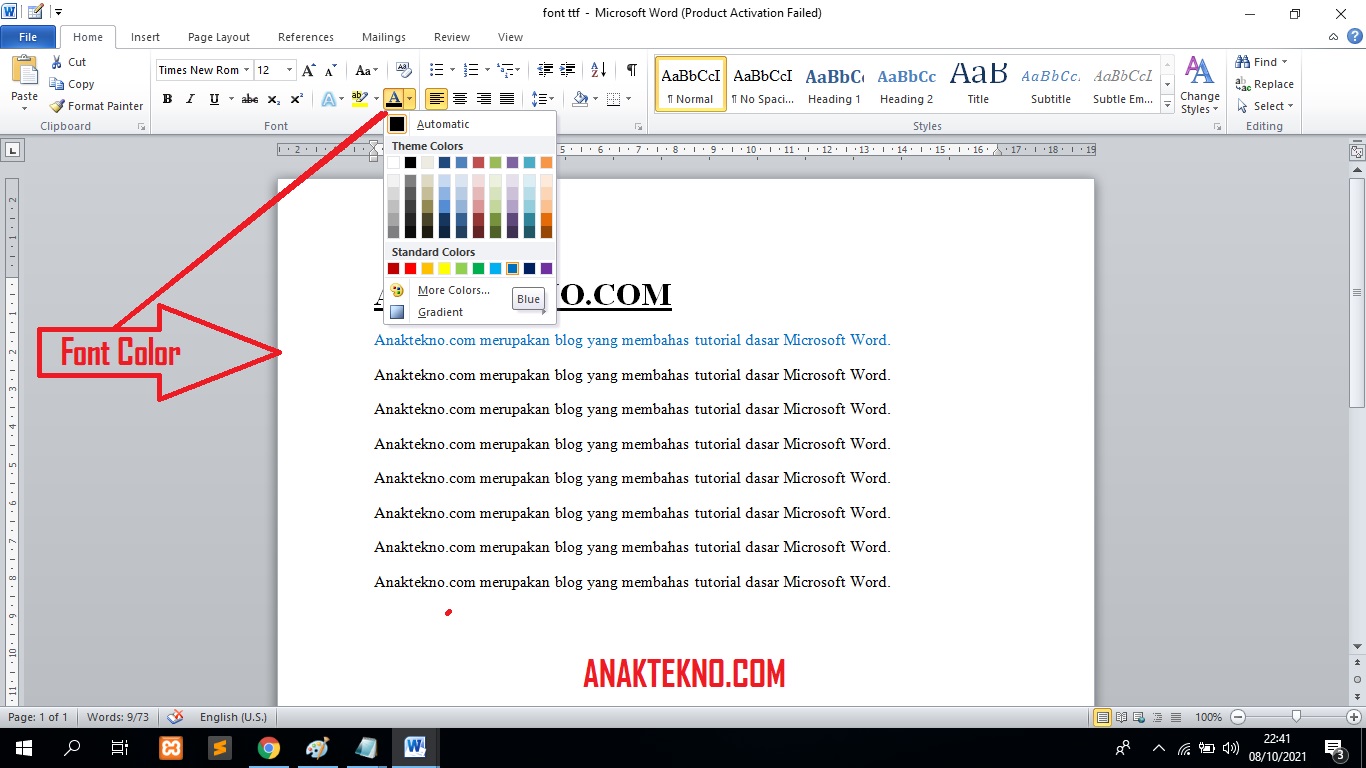Click the Cut scissors icon

[57, 62]
